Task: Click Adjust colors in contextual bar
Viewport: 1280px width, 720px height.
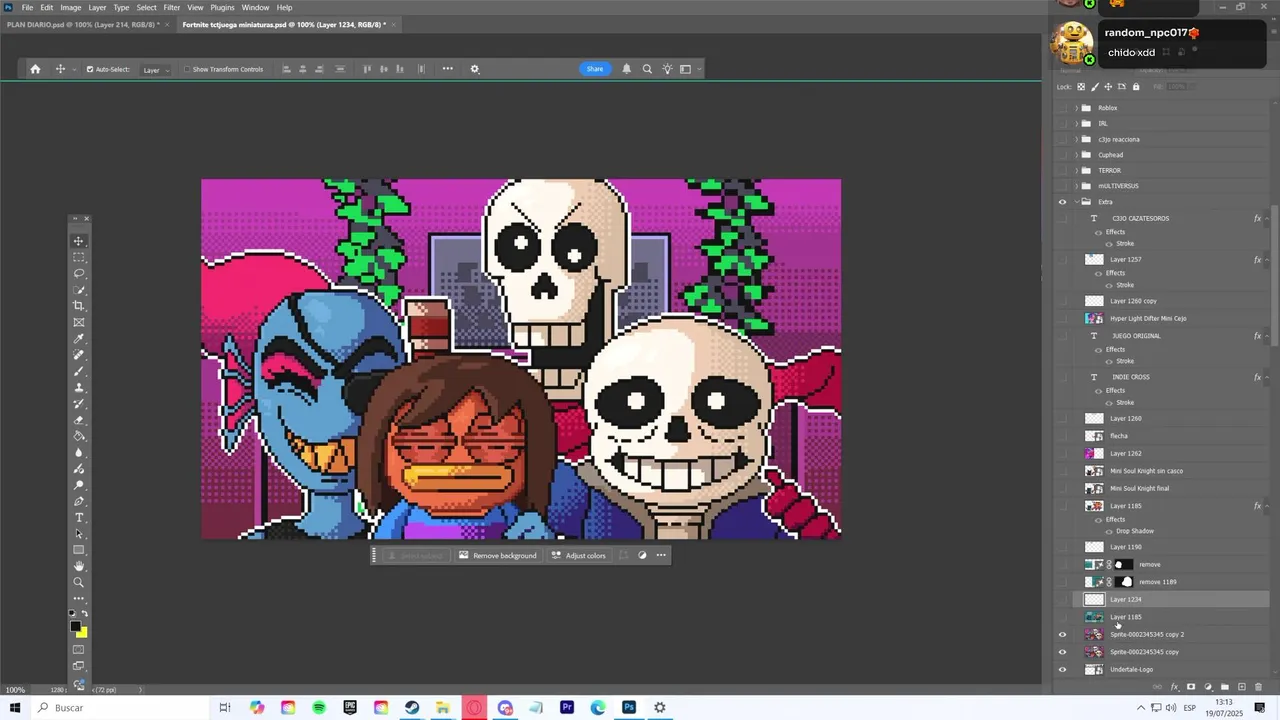Action: [x=578, y=555]
